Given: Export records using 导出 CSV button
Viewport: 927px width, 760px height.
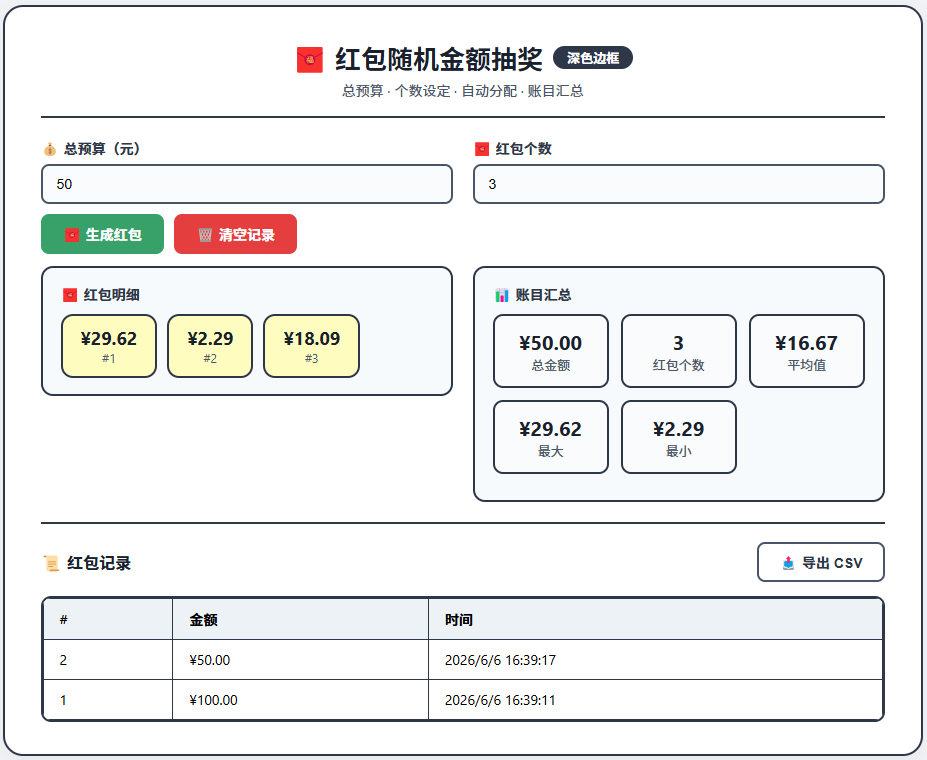Looking at the screenshot, I should click(821, 562).
